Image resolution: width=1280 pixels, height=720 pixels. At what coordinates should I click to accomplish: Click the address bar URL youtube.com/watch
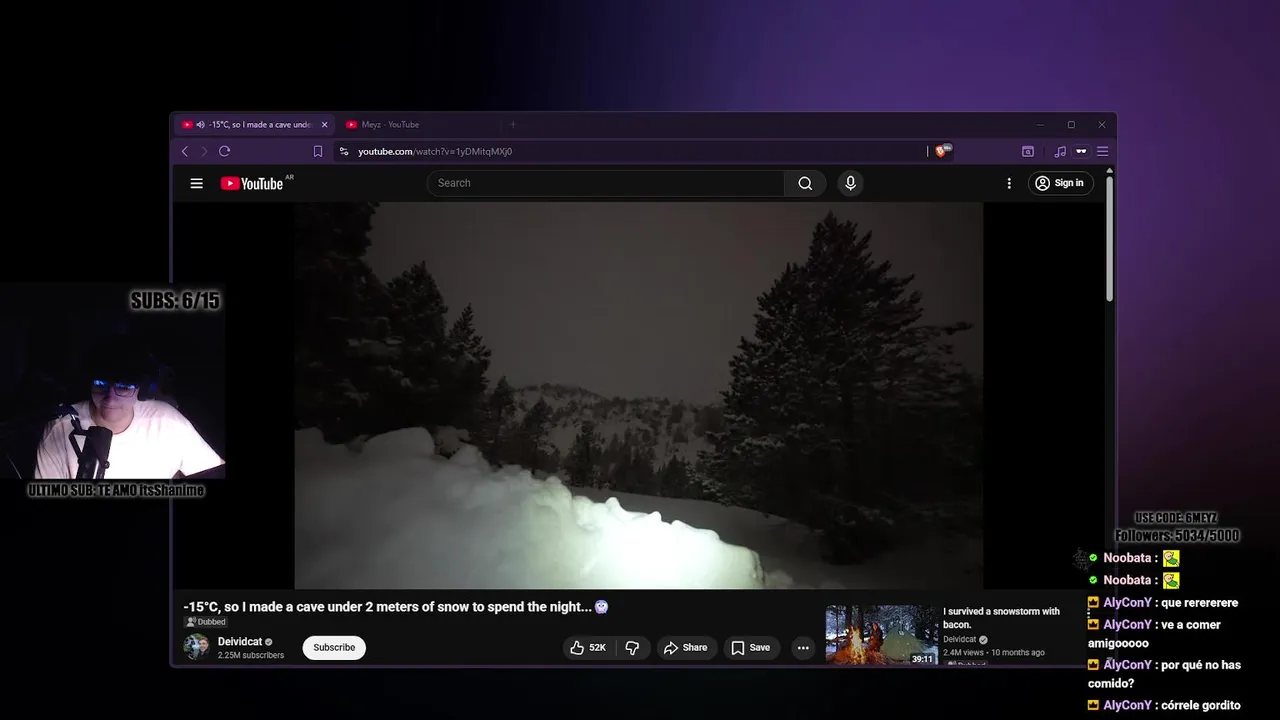pyautogui.click(x=435, y=151)
